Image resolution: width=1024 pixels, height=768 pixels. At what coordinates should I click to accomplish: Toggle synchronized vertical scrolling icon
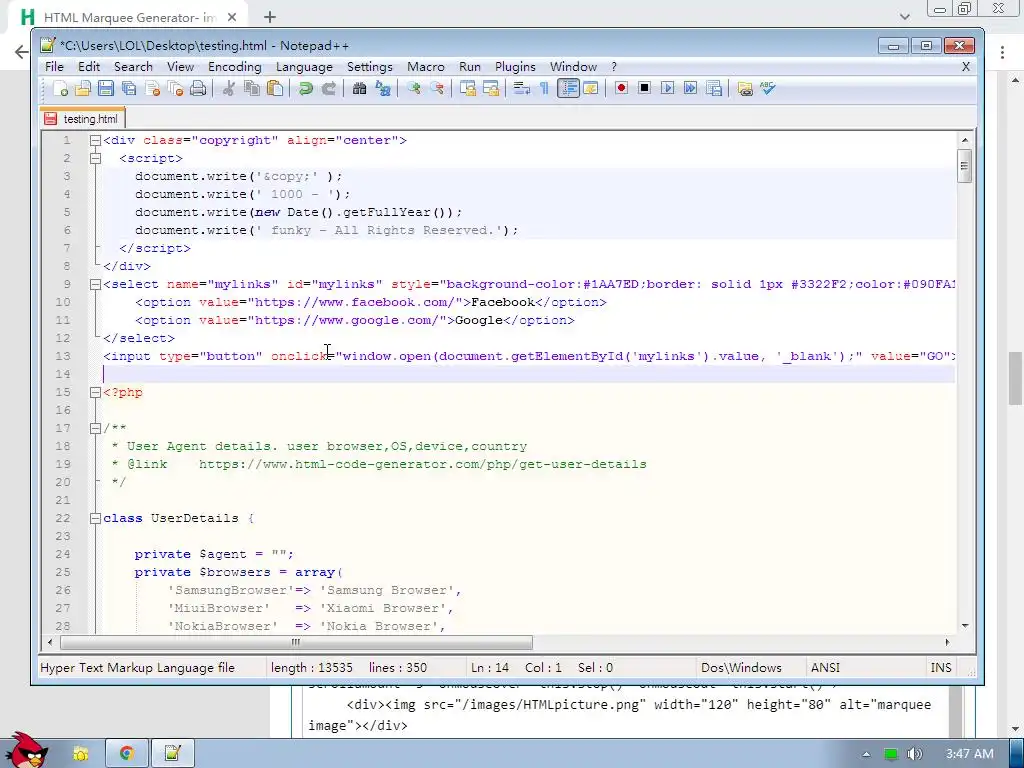coord(468,89)
